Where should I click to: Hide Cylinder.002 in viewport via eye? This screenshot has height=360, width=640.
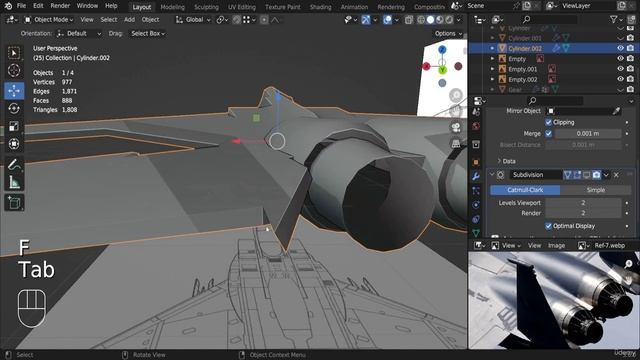(x=620, y=48)
